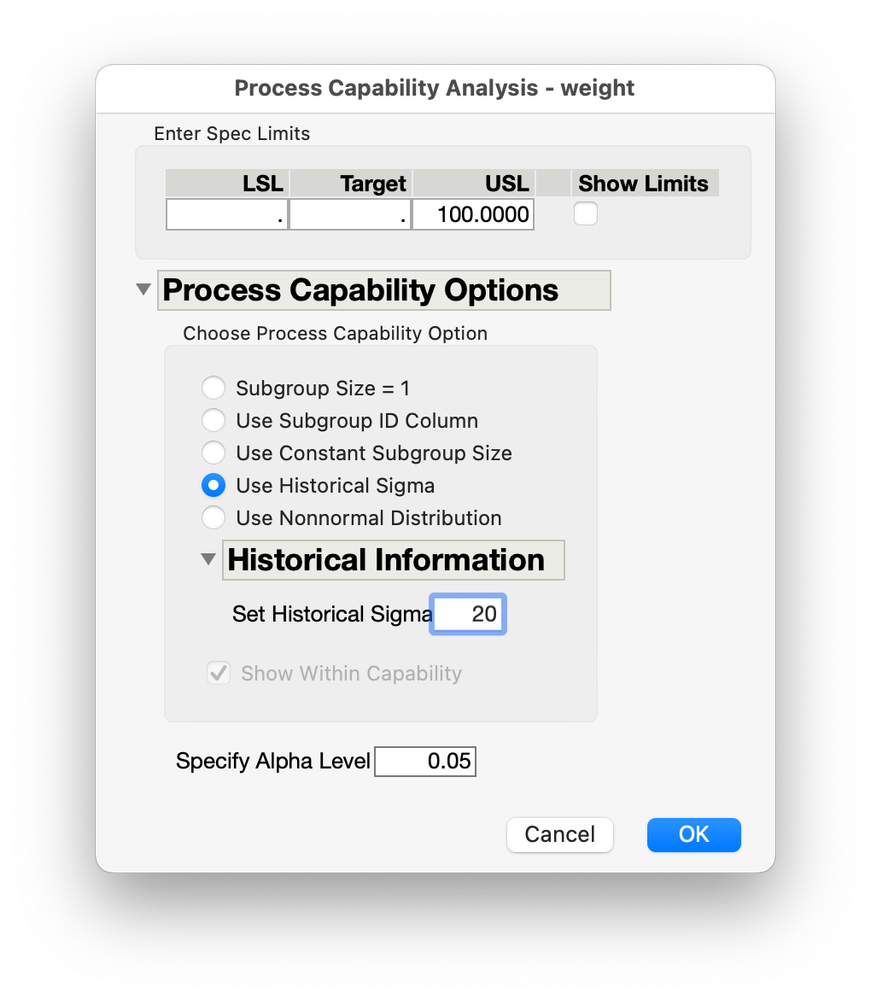Toggle Show Within Capability checkbox
Image resolution: width=871 pixels, height=999 pixels.
click(219, 673)
